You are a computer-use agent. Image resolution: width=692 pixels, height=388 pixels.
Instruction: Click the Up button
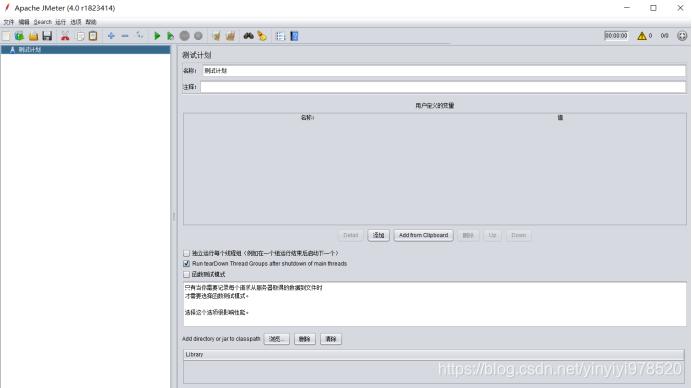493,235
